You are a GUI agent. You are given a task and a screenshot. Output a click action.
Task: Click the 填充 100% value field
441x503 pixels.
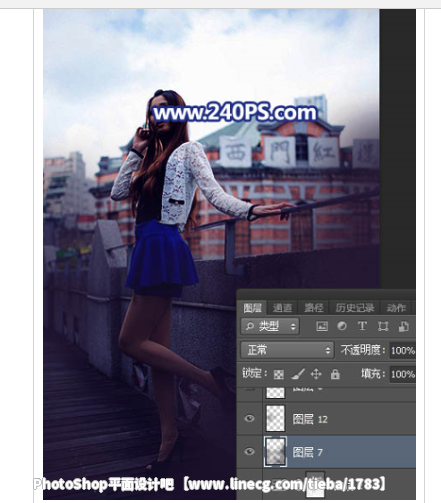point(403,374)
